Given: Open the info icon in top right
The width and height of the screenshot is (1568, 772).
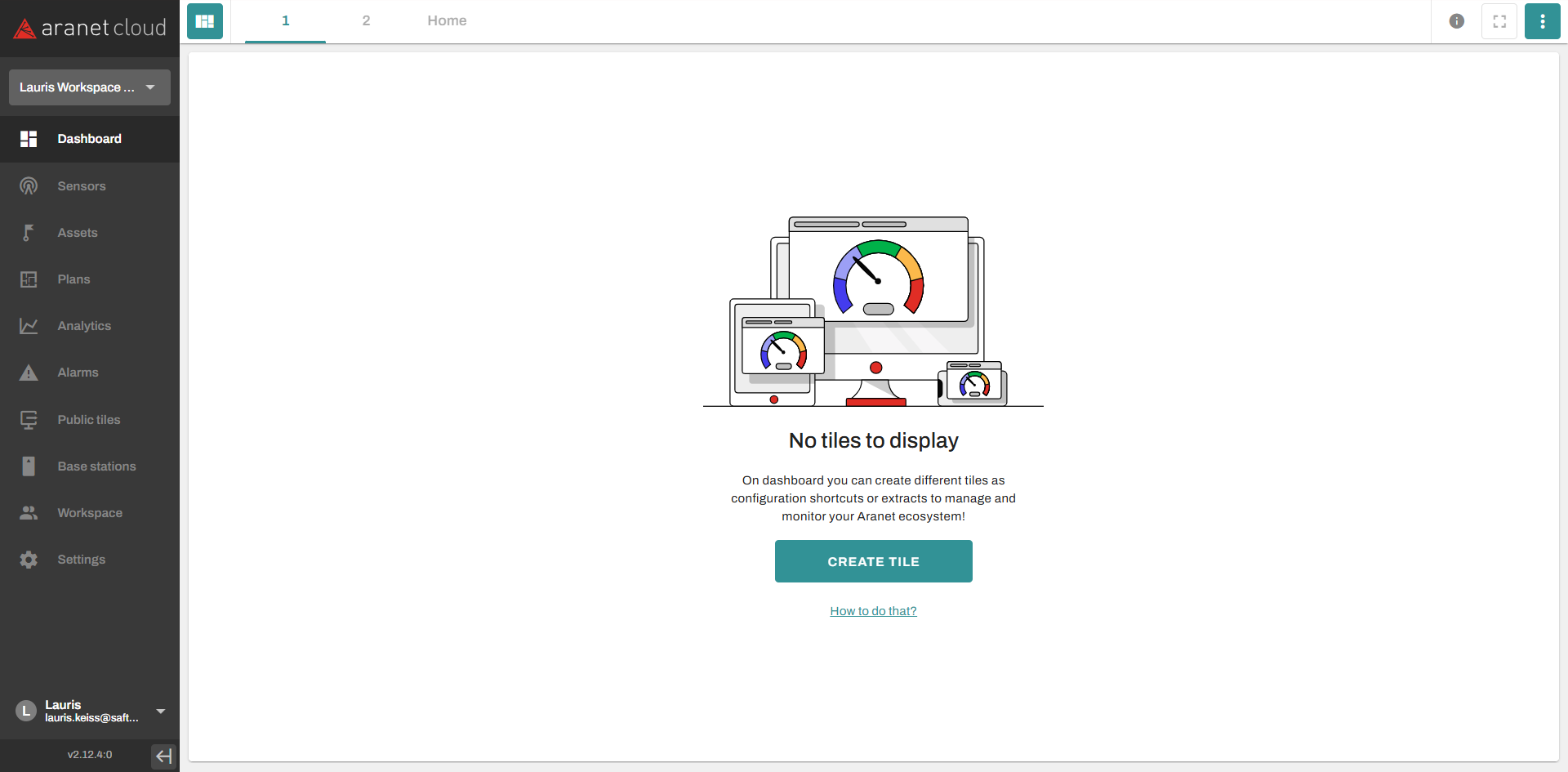Looking at the screenshot, I should pos(1456,21).
